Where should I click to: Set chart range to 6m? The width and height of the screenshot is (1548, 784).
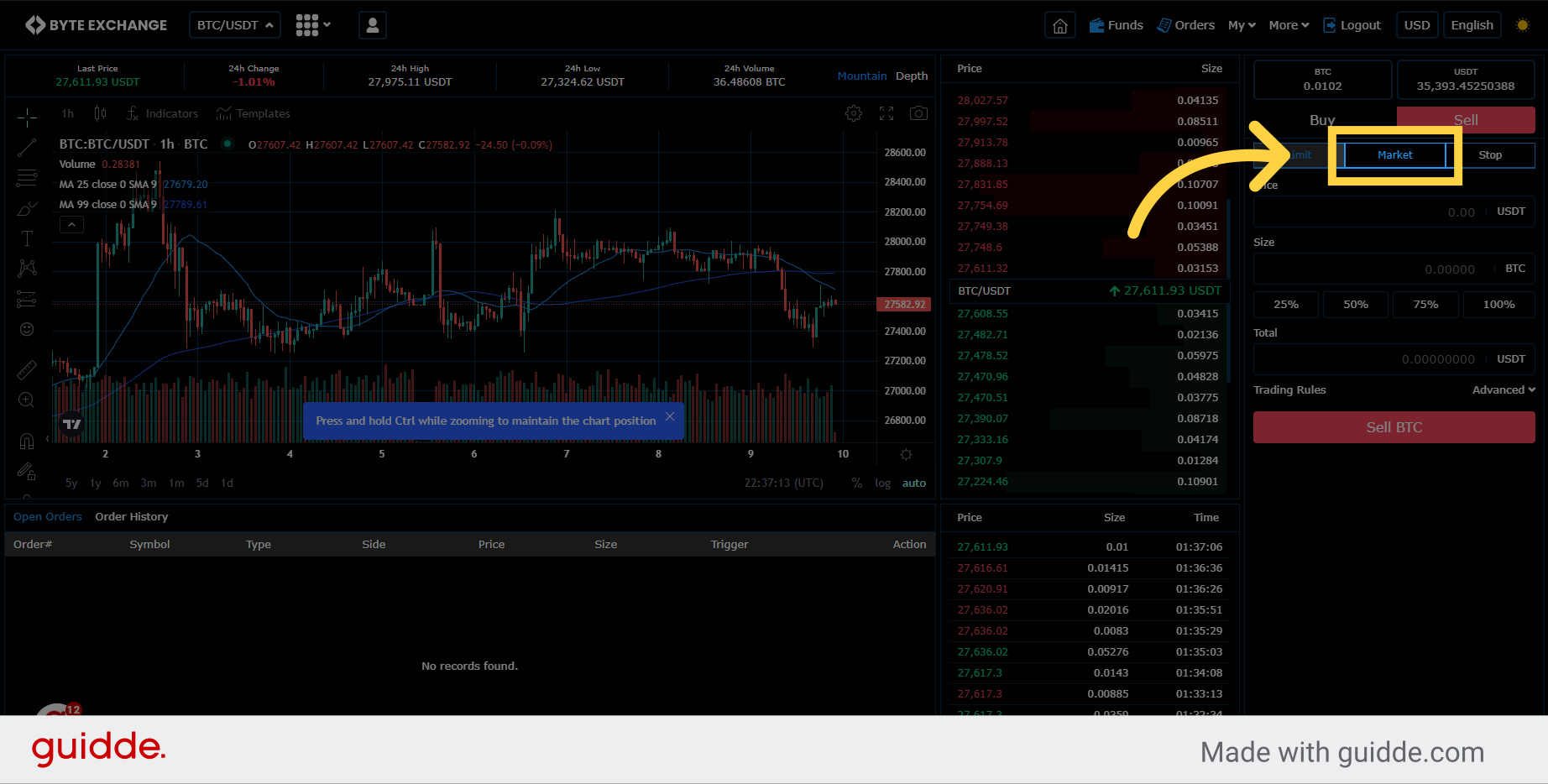tap(121, 483)
